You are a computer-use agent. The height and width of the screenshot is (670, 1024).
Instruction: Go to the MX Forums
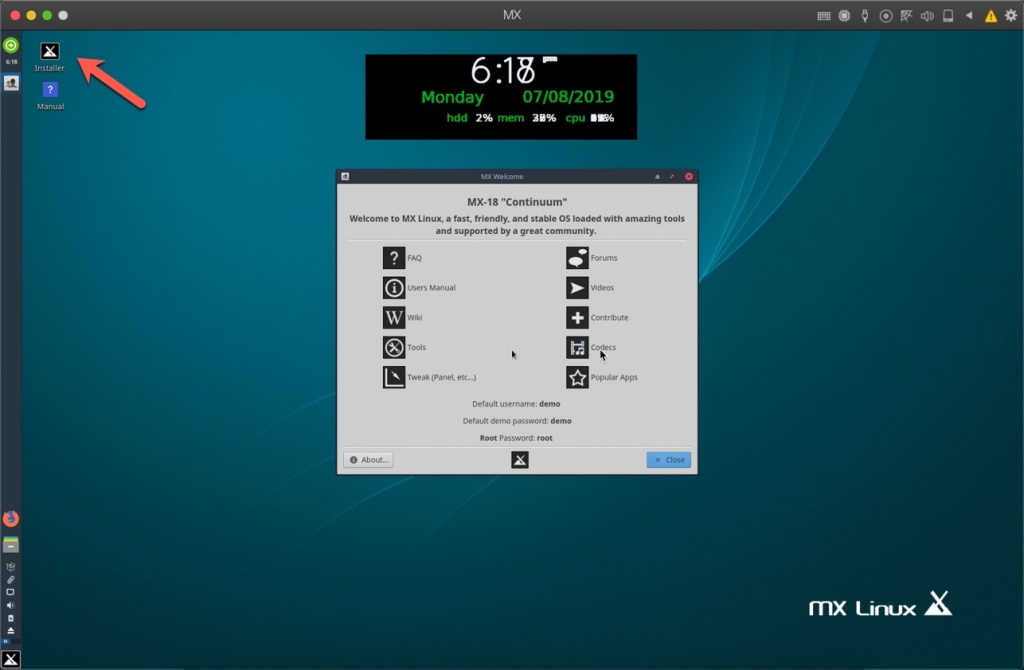[x=578, y=257]
